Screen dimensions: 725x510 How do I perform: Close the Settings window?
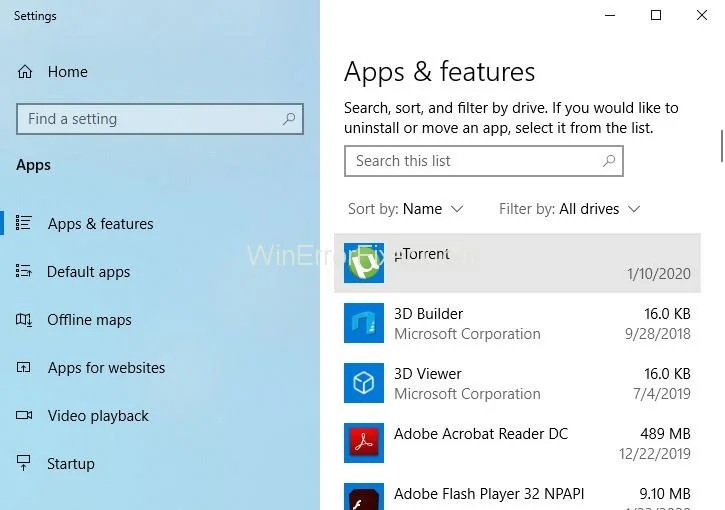(x=701, y=15)
